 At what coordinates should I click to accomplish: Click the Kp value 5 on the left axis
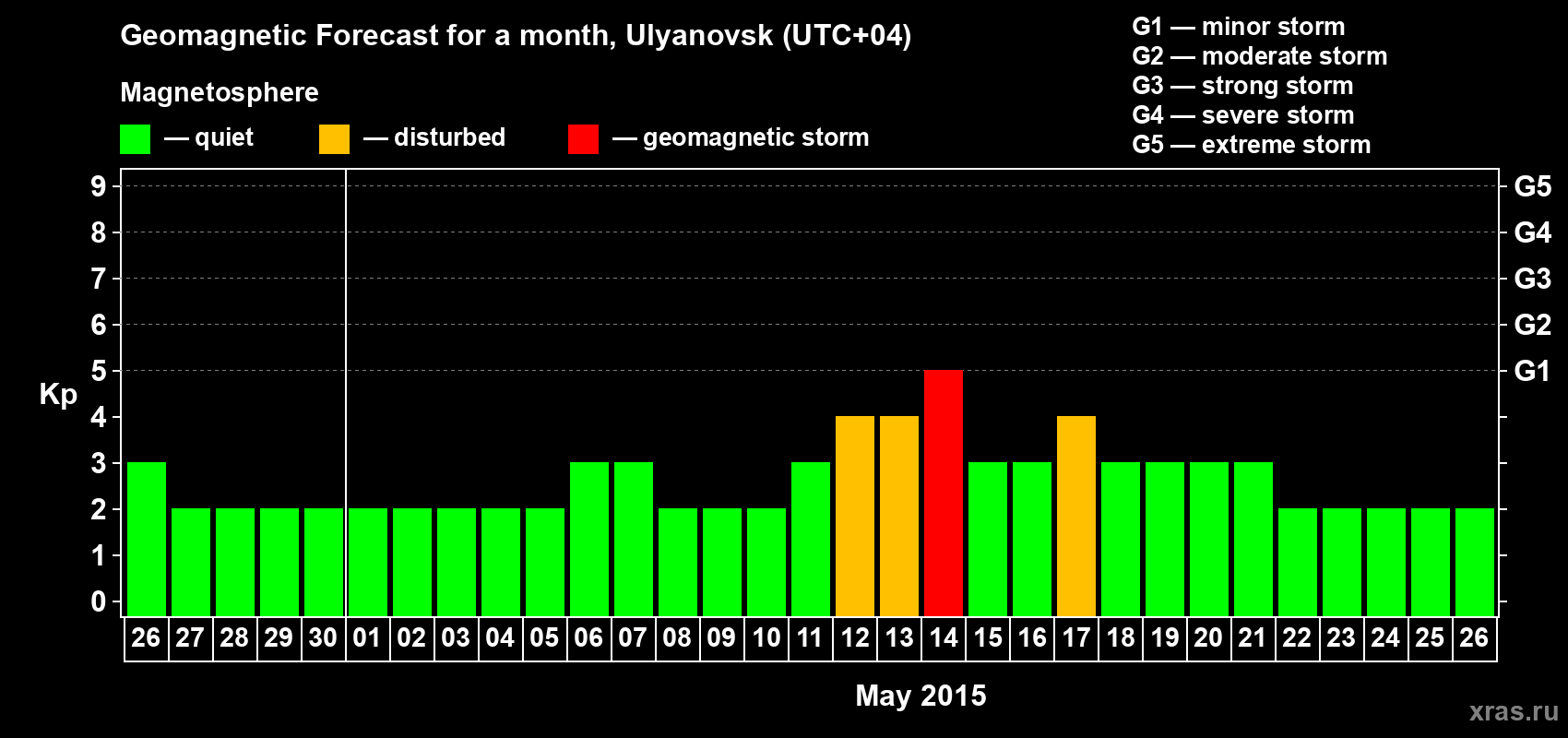pos(99,371)
